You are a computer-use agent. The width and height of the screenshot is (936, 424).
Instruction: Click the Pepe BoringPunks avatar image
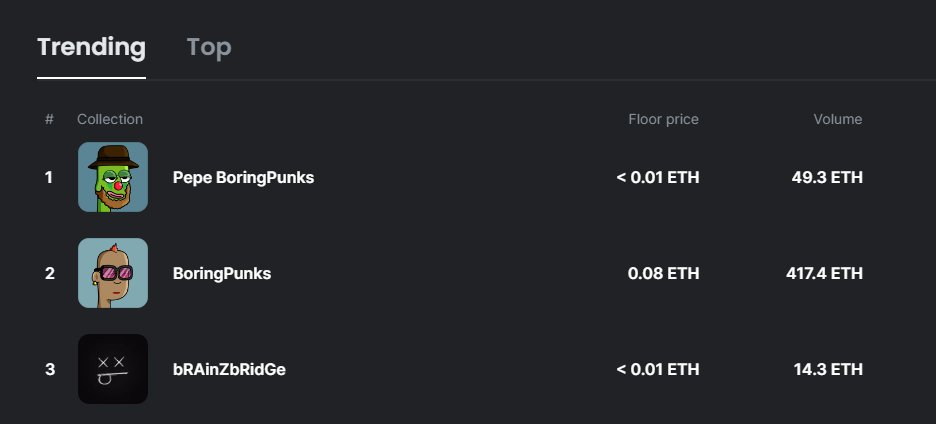click(113, 177)
